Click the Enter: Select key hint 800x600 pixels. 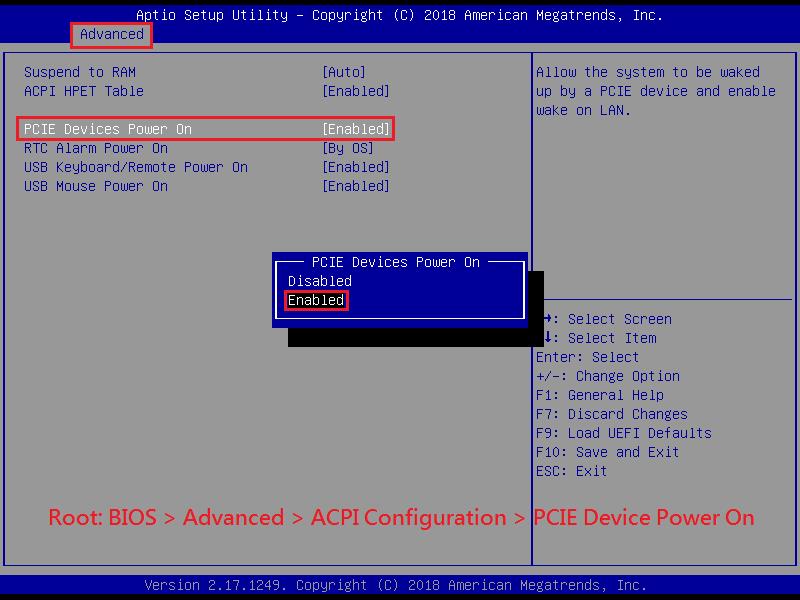587,357
